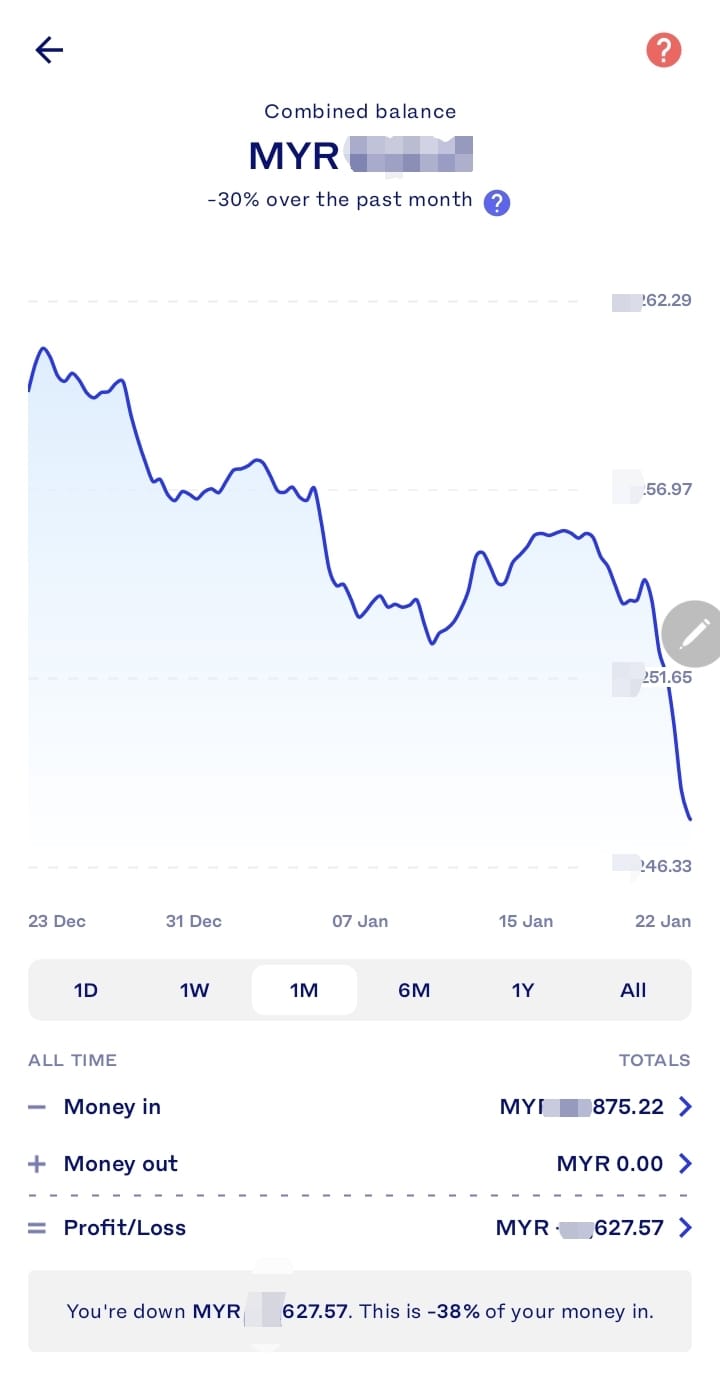Switch chart to 6M range

pyautogui.click(x=414, y=990)
